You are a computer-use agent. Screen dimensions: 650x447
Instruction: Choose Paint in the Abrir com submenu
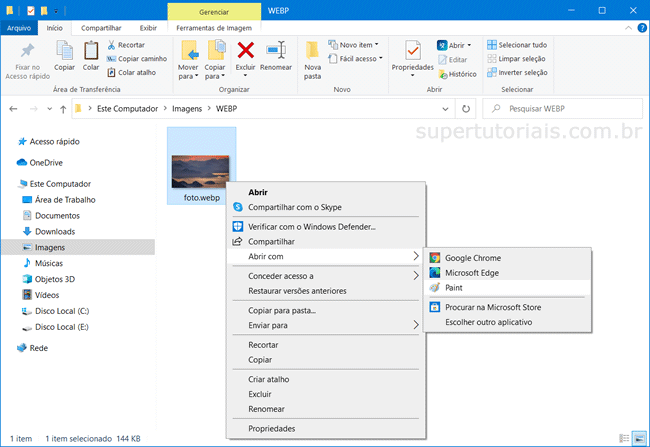pyautogui.click(x=453, y=287)
